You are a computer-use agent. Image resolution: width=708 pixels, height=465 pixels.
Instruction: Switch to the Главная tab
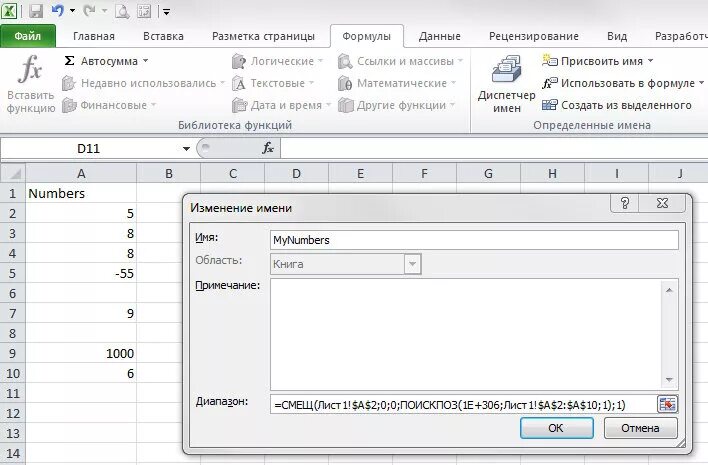94,36
